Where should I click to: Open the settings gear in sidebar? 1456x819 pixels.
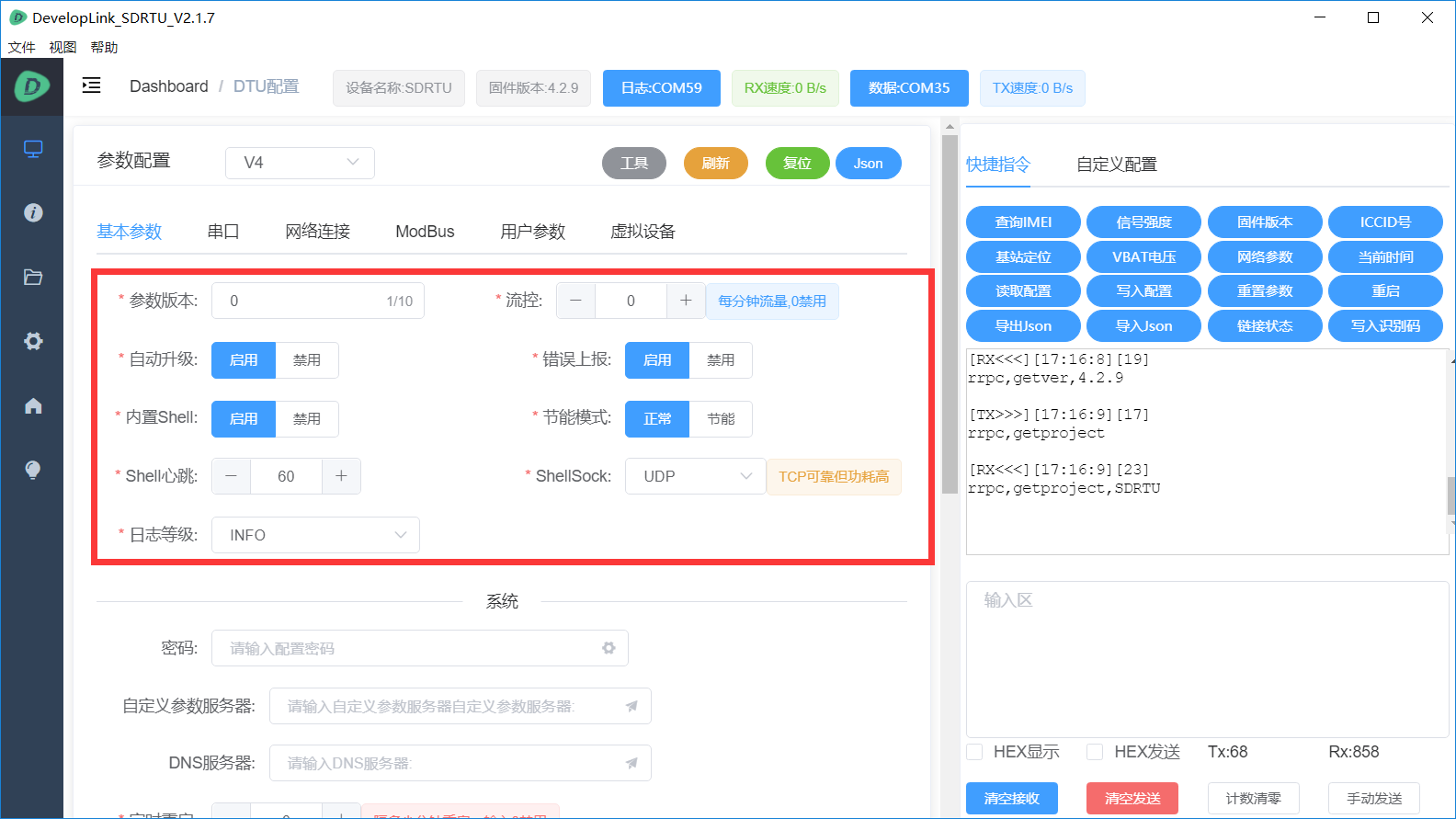(33, 342)
